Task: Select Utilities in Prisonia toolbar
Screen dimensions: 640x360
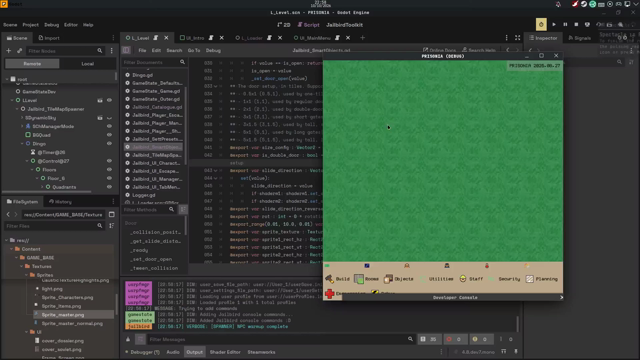Action: point(437,279)
